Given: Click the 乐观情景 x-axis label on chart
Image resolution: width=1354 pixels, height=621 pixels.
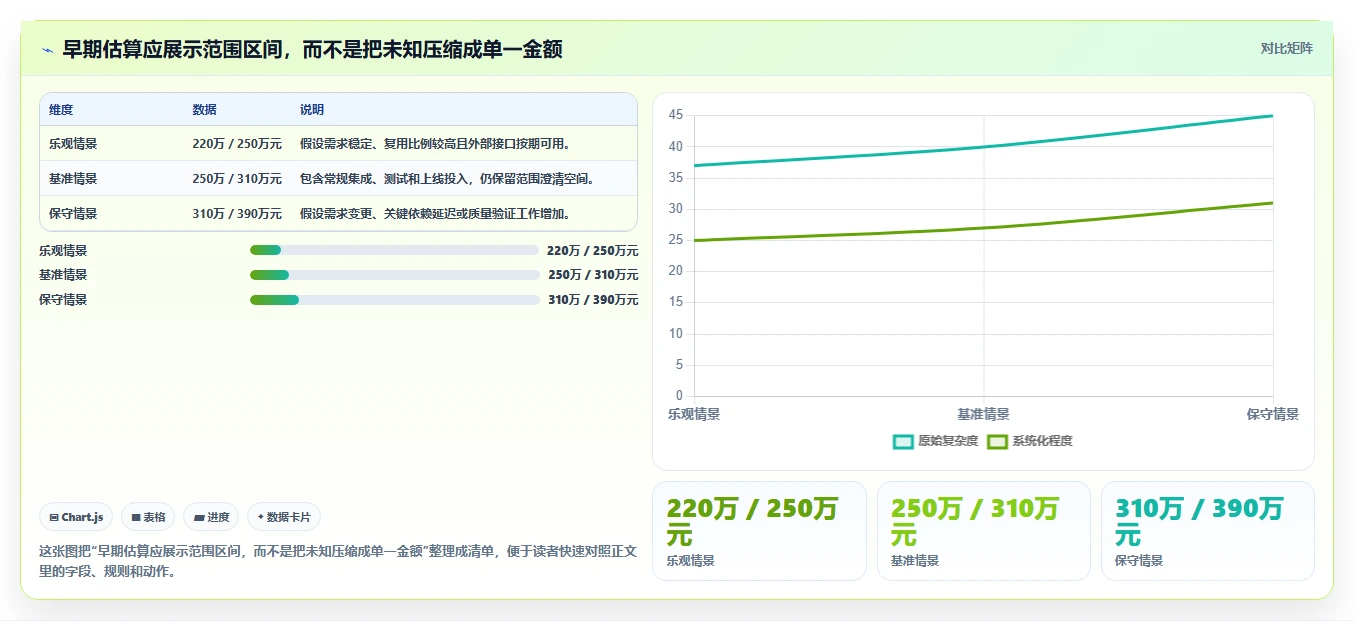Looking at the screenshot, I should coord(694,414).
